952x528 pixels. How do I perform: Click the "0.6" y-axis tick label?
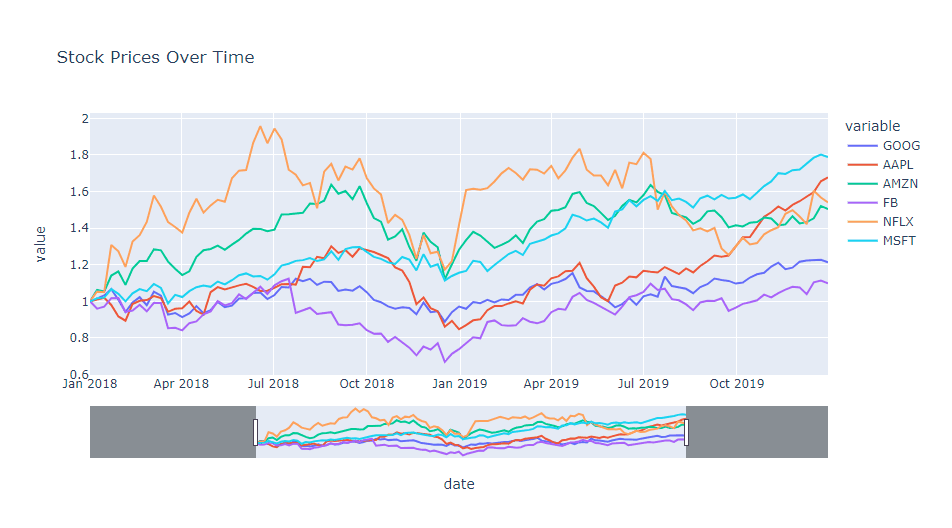(78, 374)
